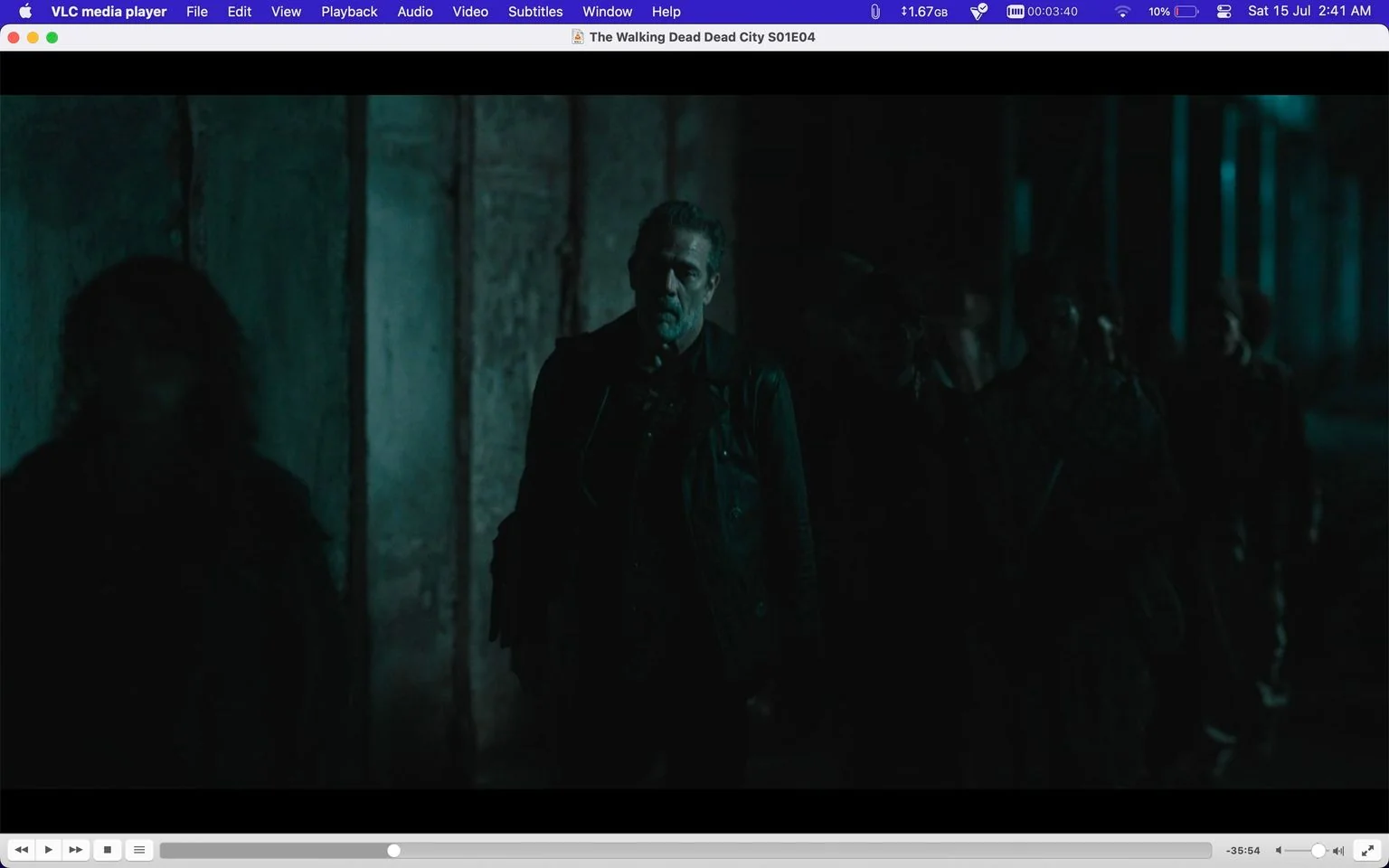Image resolution: width=1389 pixels, height=868 pixels.
Task: Toggle the remaining time display -35:54
Action: 1243,851
